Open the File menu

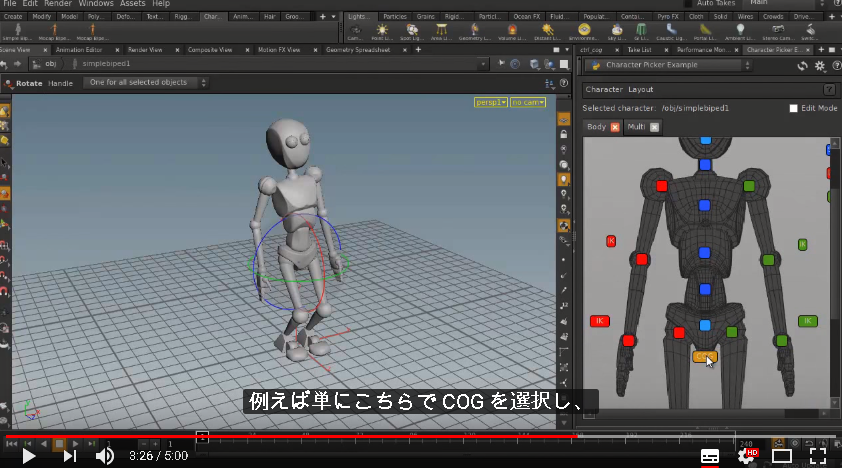coord(10,3)
